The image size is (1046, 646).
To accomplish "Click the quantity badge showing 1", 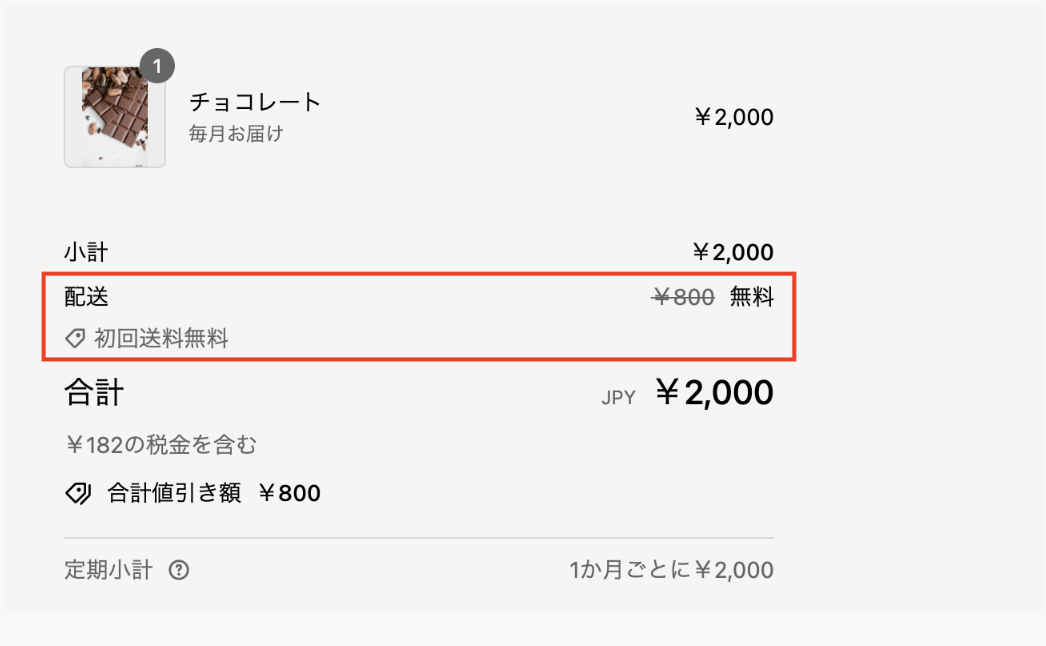I will (x=156, y=67).
